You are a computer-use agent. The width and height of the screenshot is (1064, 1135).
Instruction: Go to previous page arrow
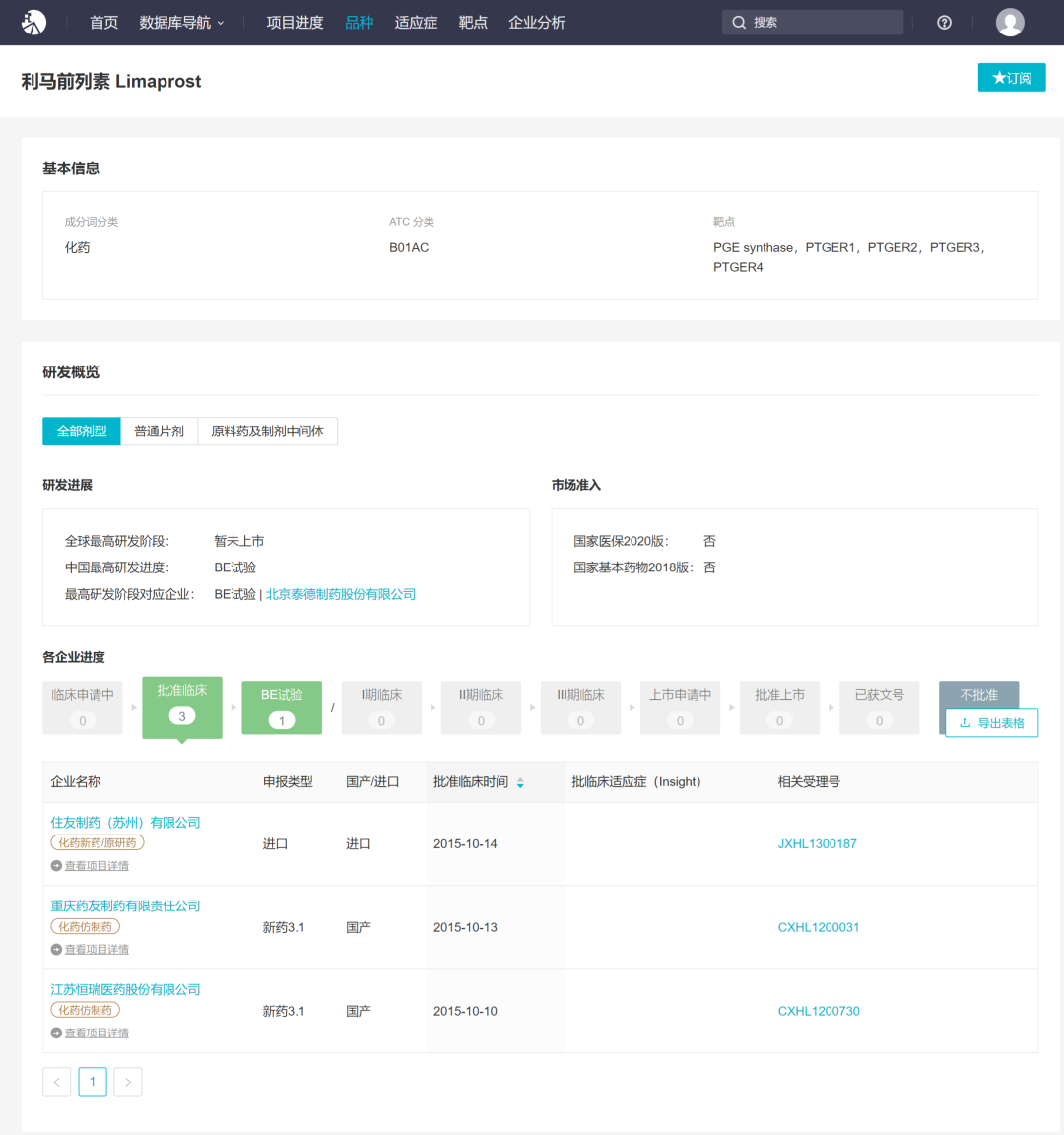(56, 1082)
